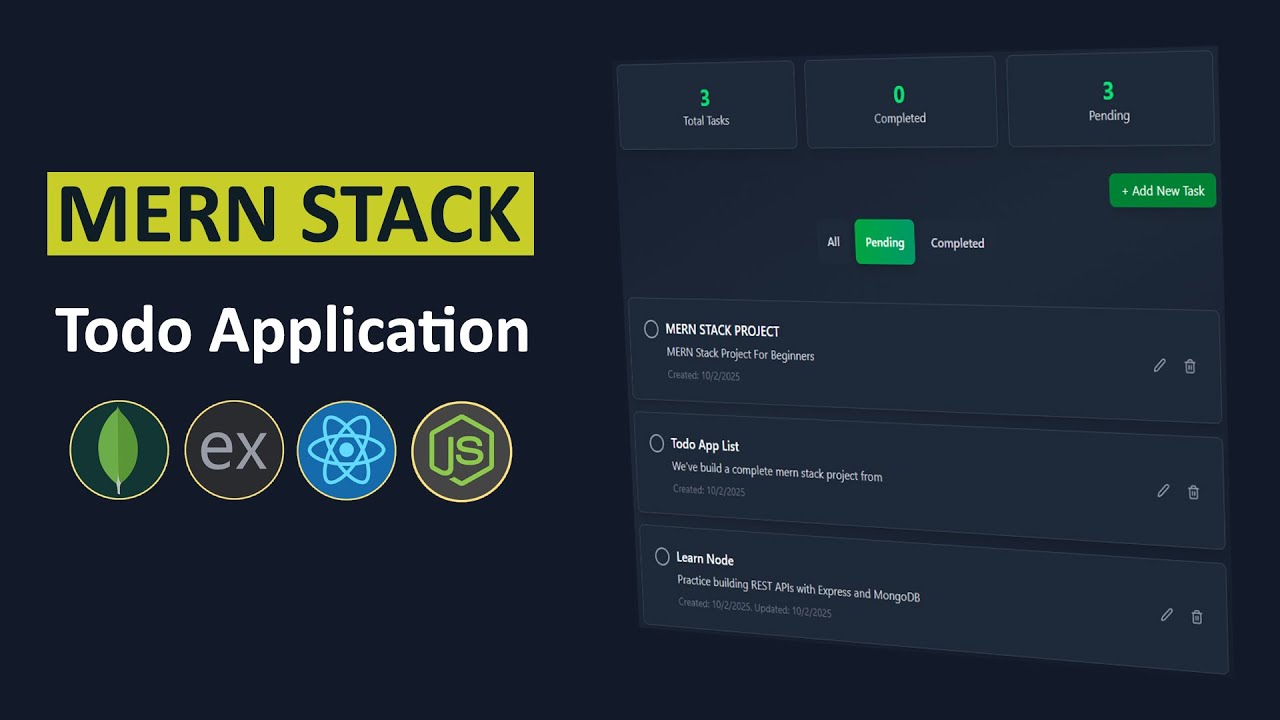
Task: Open the Total Tasks stat card
Action: [x=707, y=106]
